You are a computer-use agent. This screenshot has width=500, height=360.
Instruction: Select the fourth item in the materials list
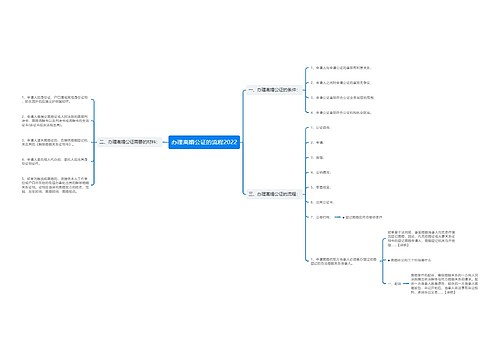pyautogui.click(x=55, y=161)
